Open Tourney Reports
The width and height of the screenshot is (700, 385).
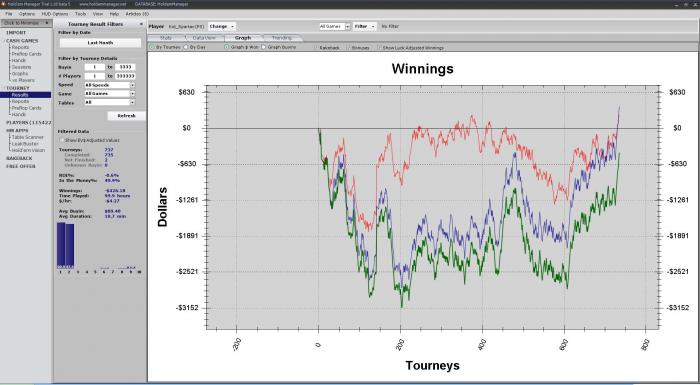(20, 101)
